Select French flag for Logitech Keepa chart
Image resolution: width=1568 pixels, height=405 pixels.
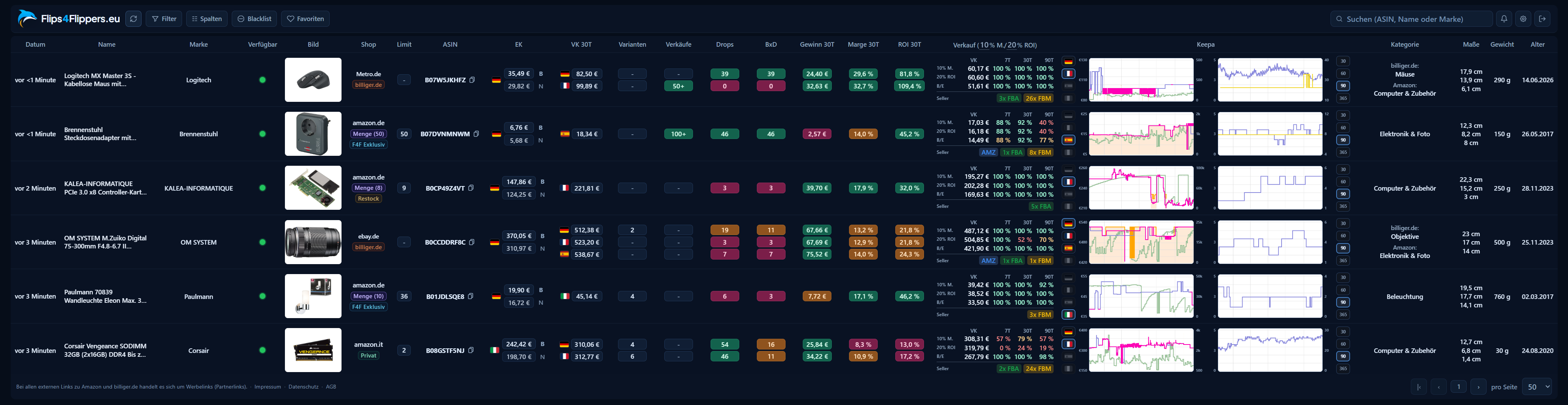click(x=1068, y=74)
